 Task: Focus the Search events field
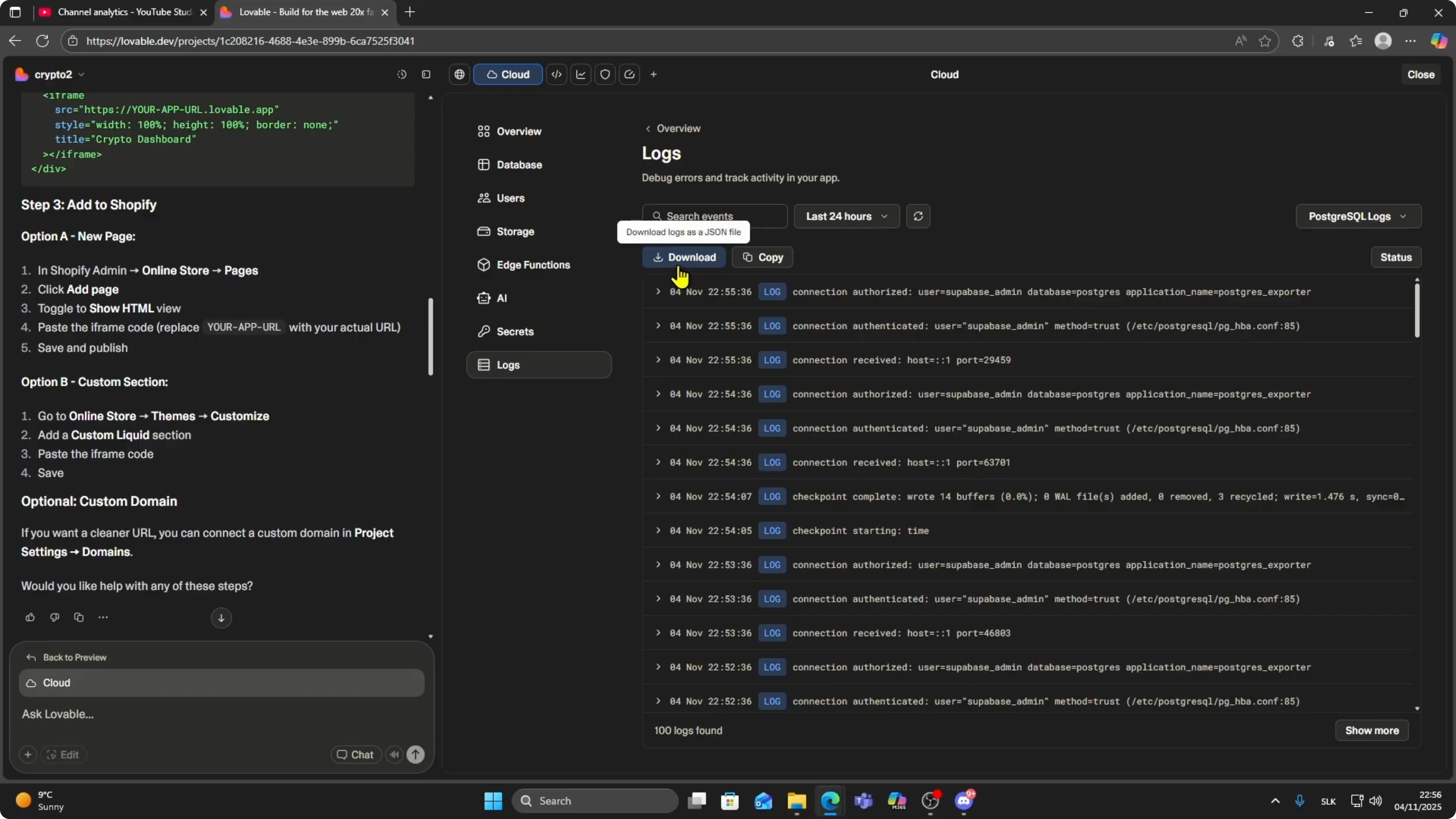click(x=715, y=216)
